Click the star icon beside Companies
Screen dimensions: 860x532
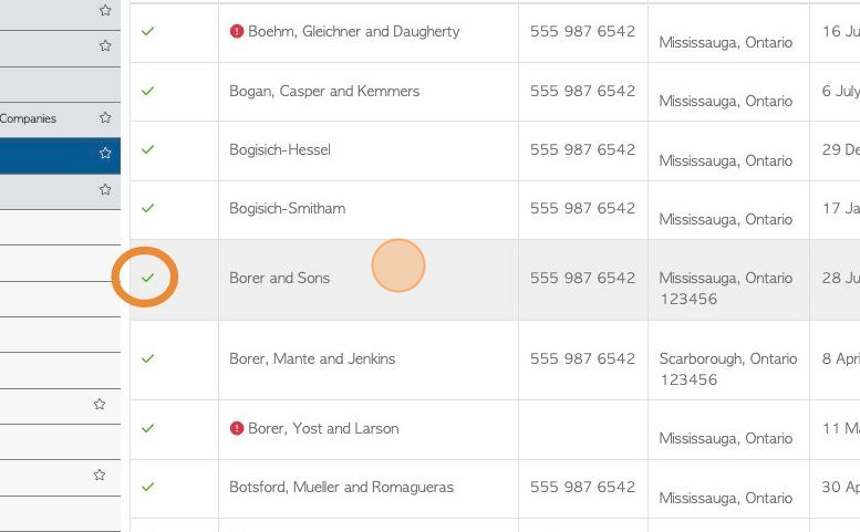coord(105,118)
